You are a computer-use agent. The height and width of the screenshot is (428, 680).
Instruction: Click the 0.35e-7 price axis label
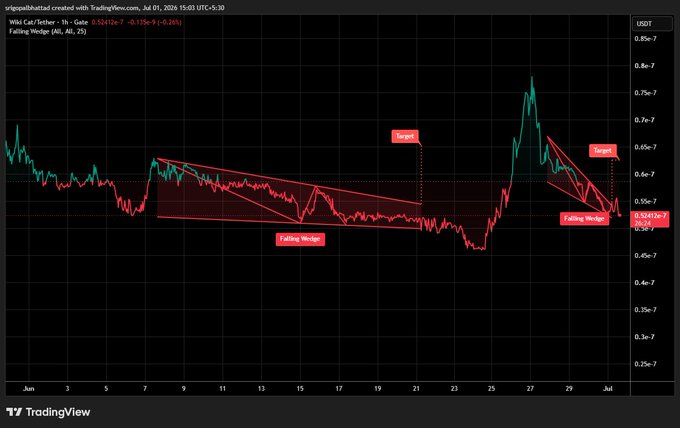click(645, 310)
